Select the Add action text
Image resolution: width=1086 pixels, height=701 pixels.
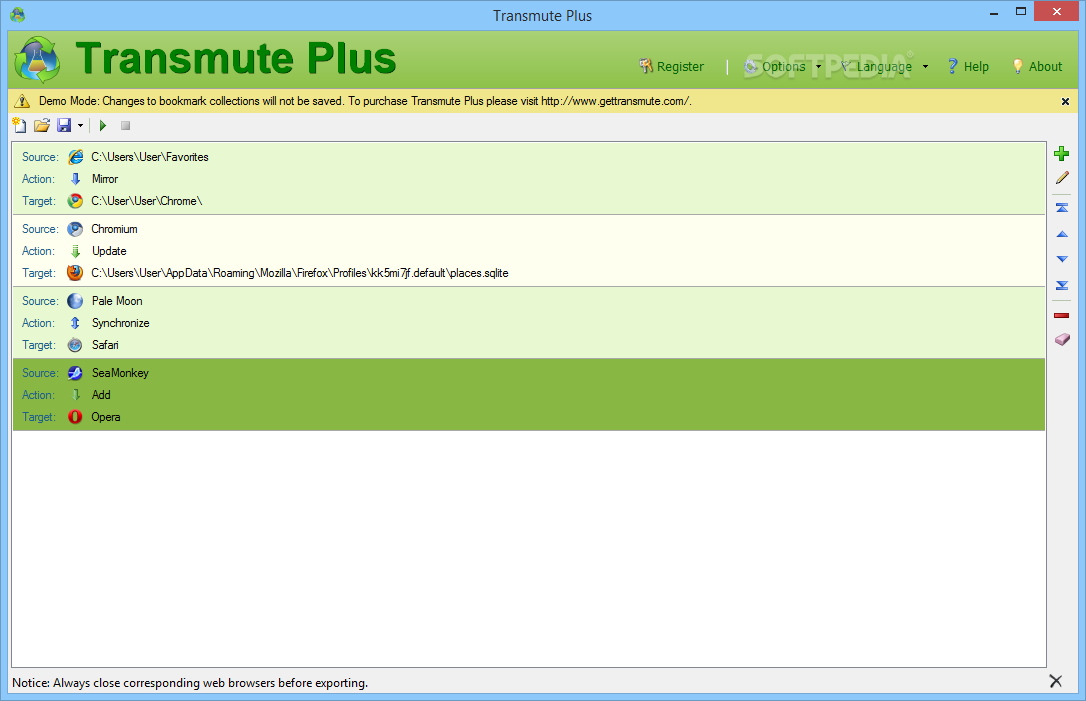pyautogui.click(x=101, y=395)
